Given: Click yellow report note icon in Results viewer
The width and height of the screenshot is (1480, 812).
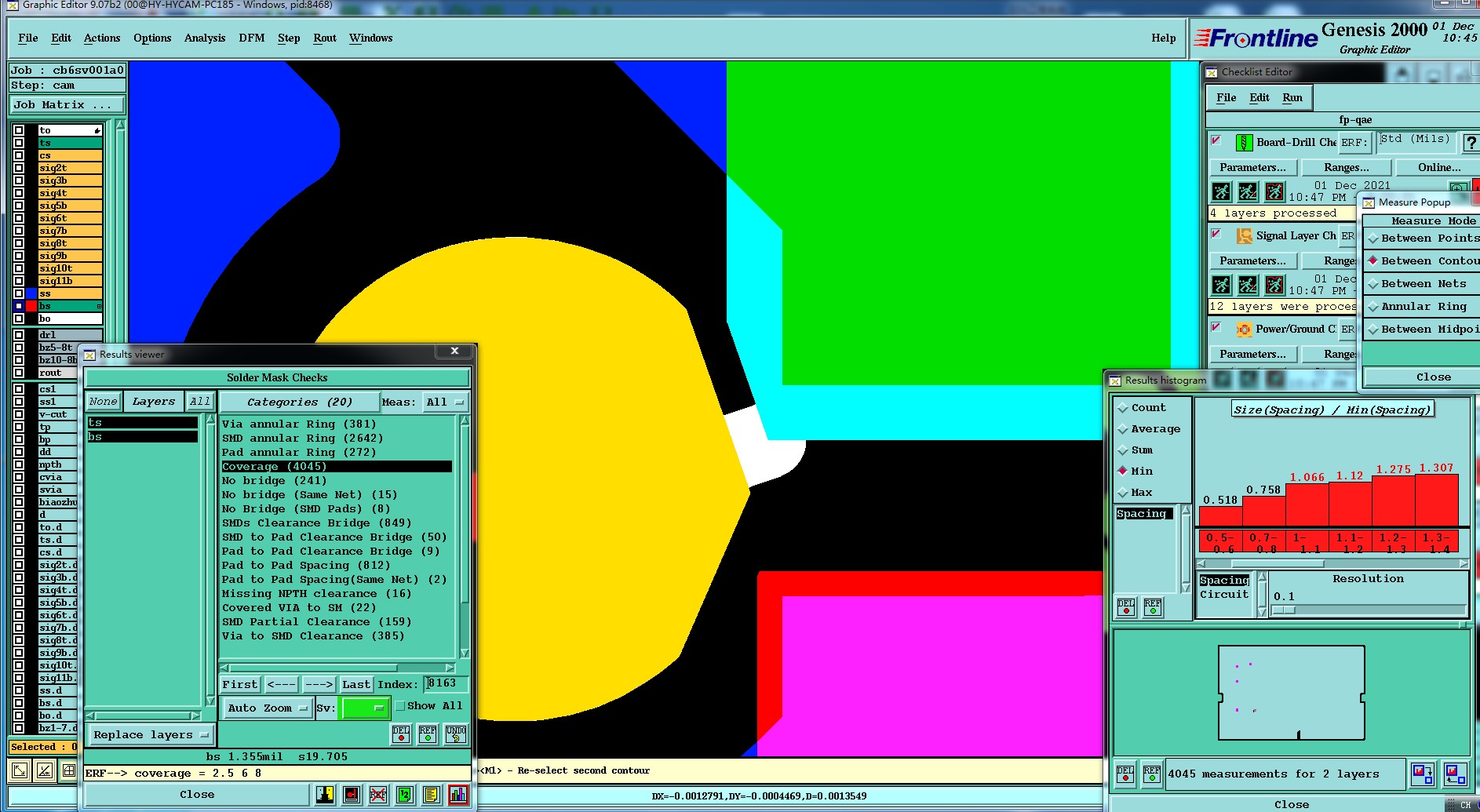Looking at the screenshot, I should click(x=431, y=795).
